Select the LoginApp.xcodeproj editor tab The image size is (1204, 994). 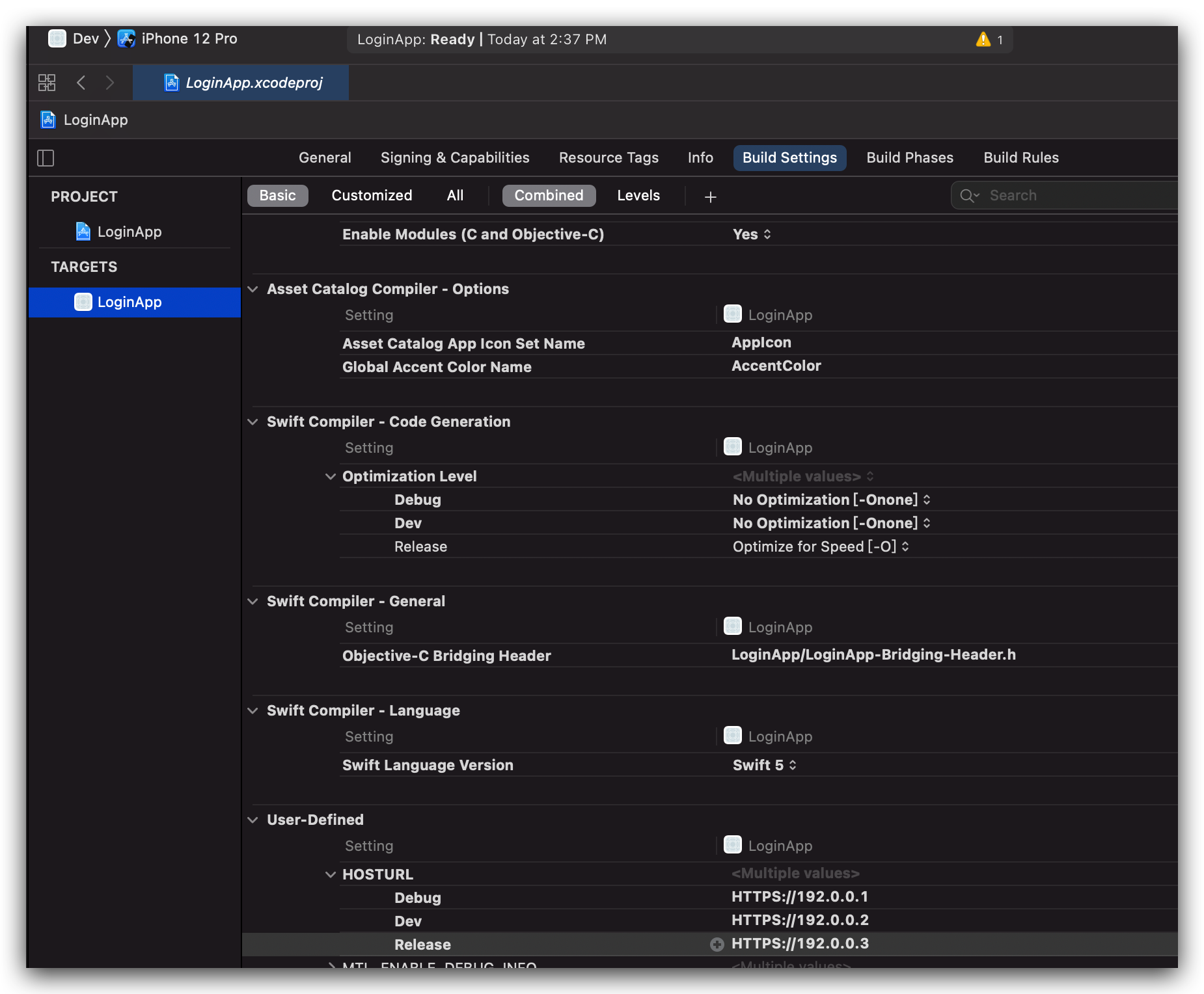(241, 83)
